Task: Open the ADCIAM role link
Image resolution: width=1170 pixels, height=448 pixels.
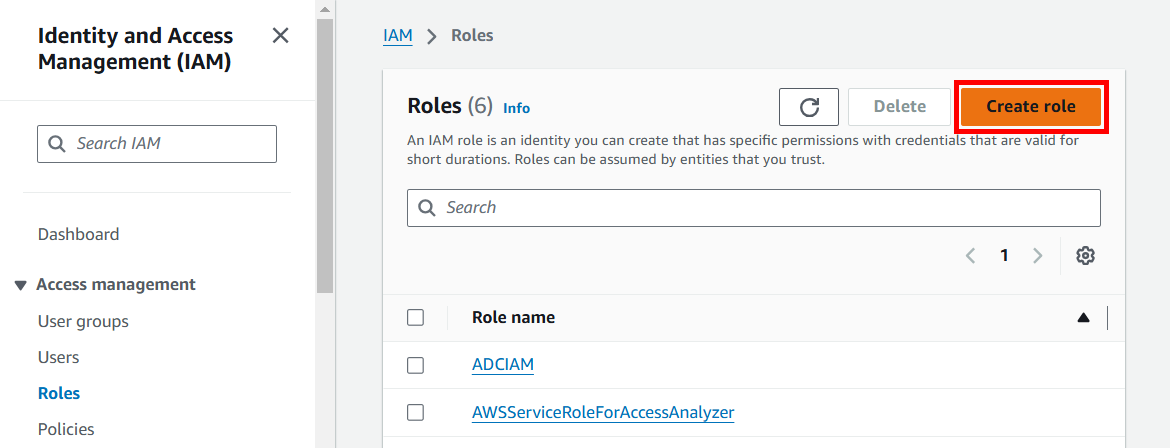Action: pos(503,365)
